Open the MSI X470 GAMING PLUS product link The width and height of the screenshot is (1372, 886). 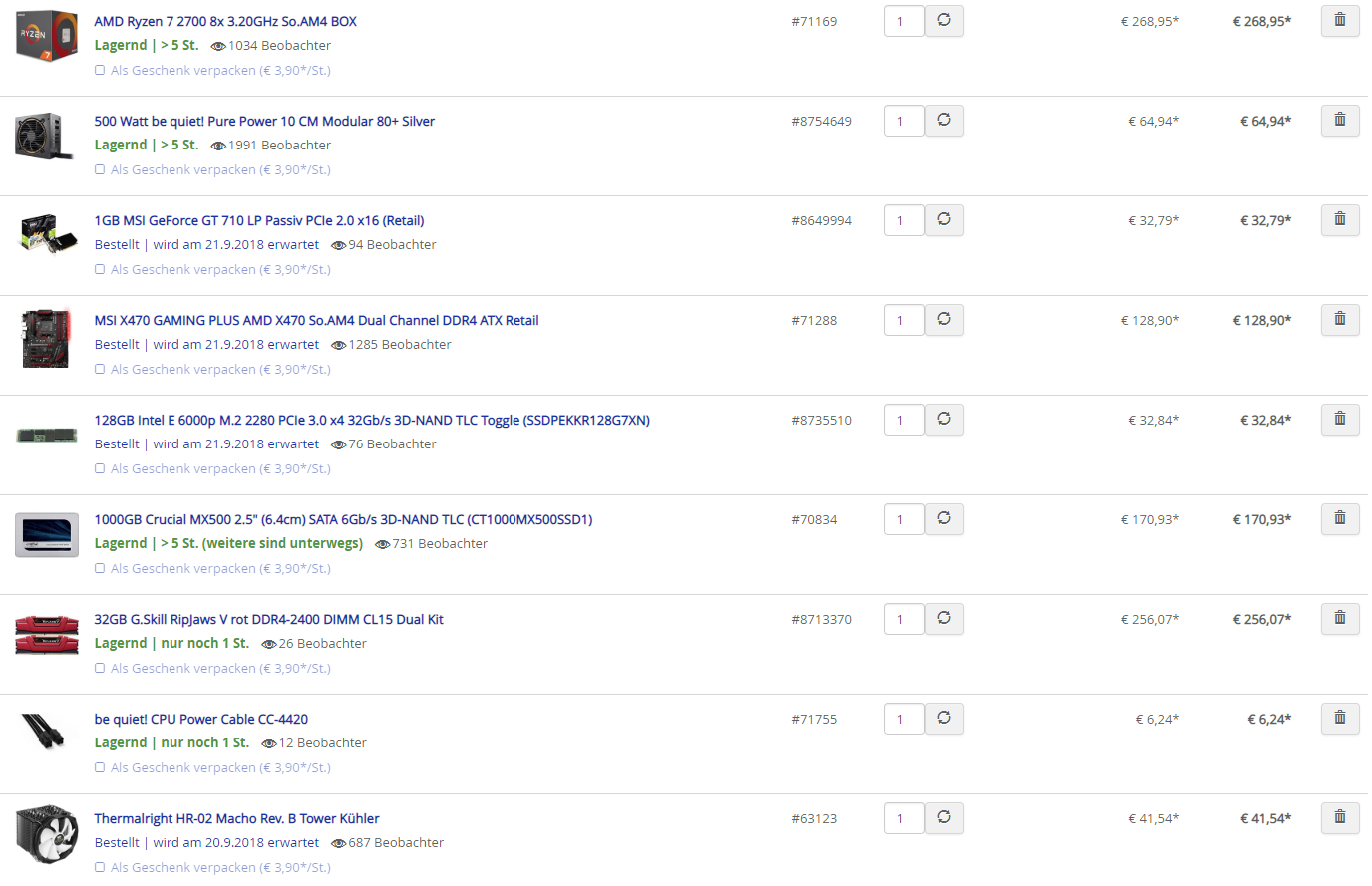[316, 320]
